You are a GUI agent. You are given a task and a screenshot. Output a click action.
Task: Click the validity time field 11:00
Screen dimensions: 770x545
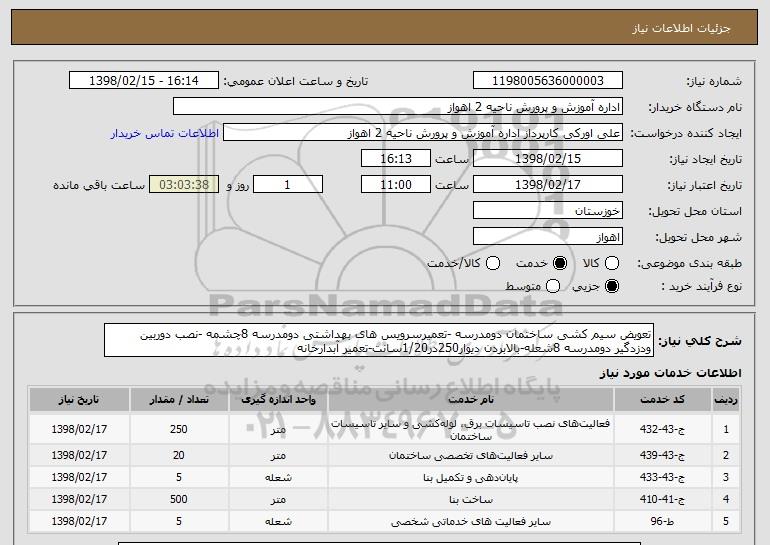[396, 185]
